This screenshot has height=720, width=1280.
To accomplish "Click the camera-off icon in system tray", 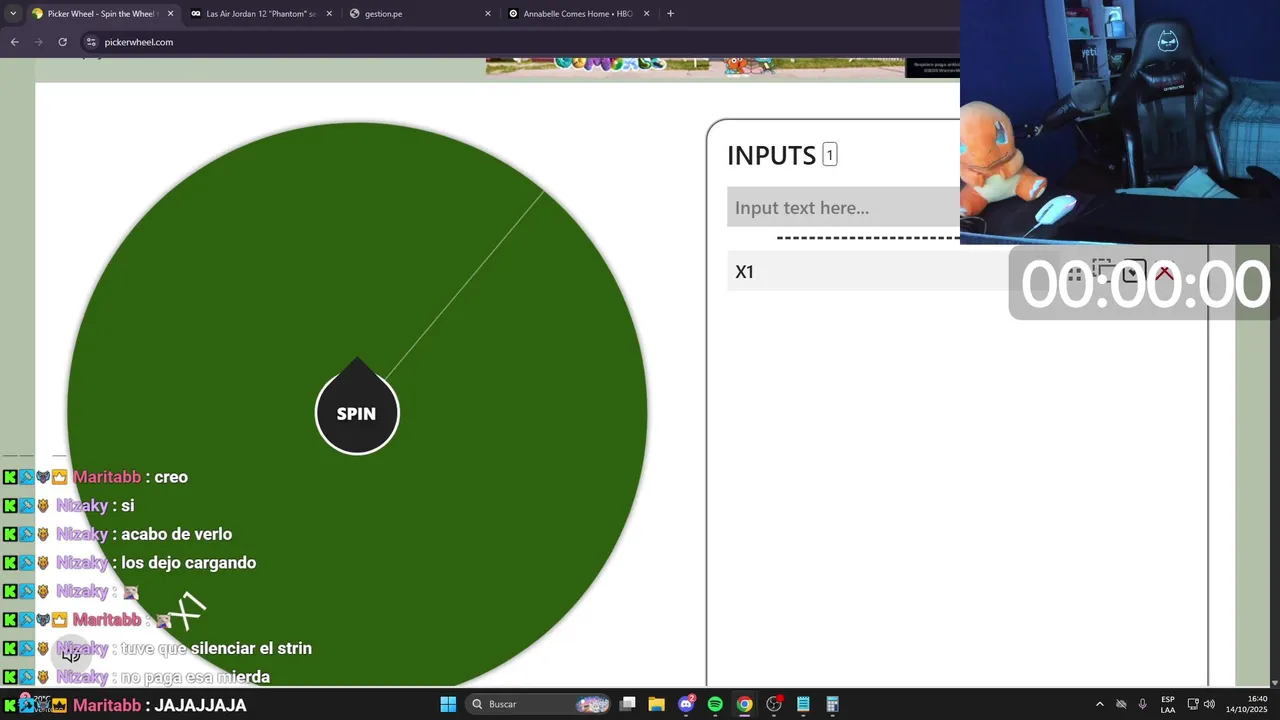I will pos(1122,704).
